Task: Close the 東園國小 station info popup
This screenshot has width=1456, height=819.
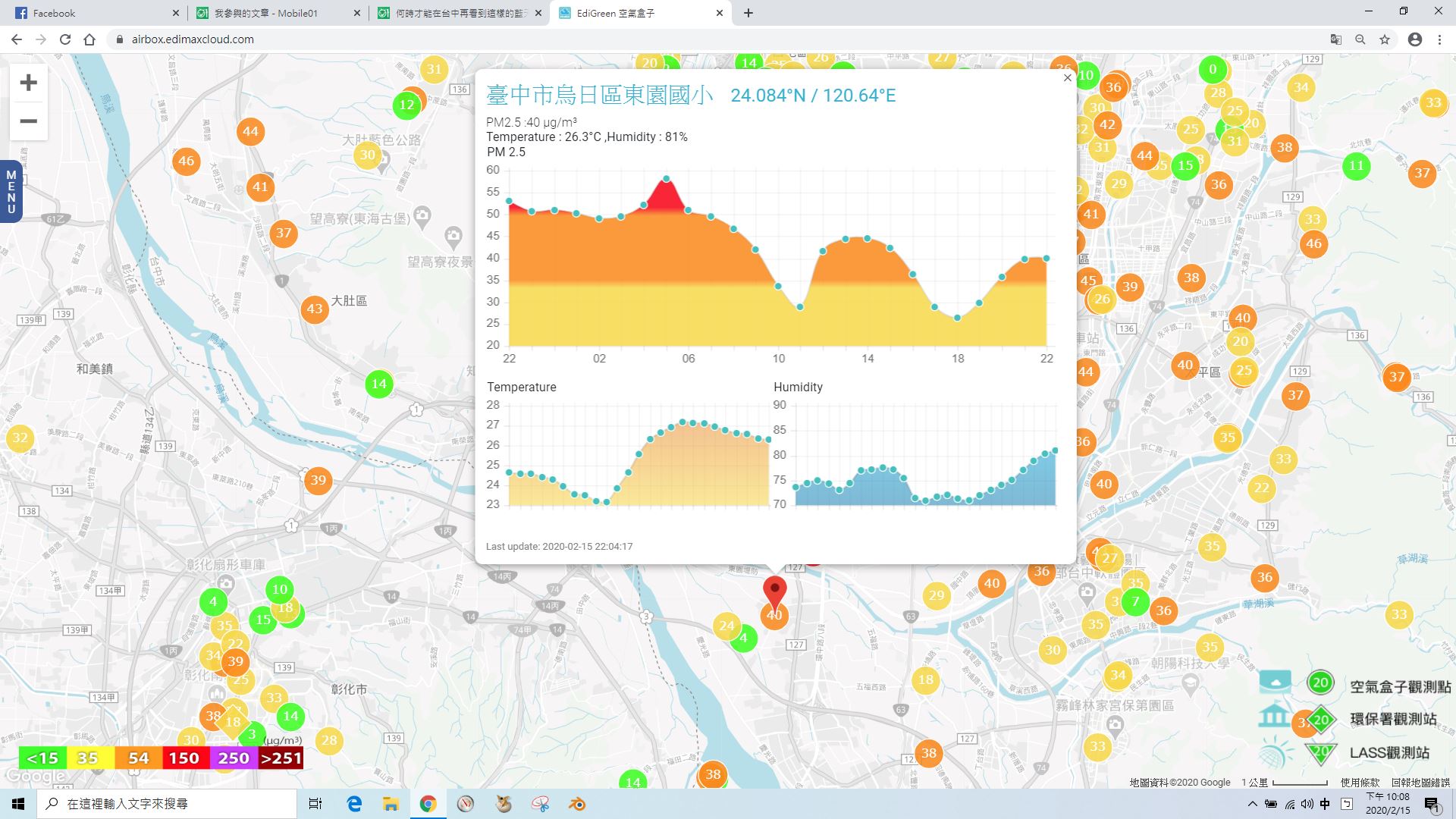Action: pos(1067,77)
